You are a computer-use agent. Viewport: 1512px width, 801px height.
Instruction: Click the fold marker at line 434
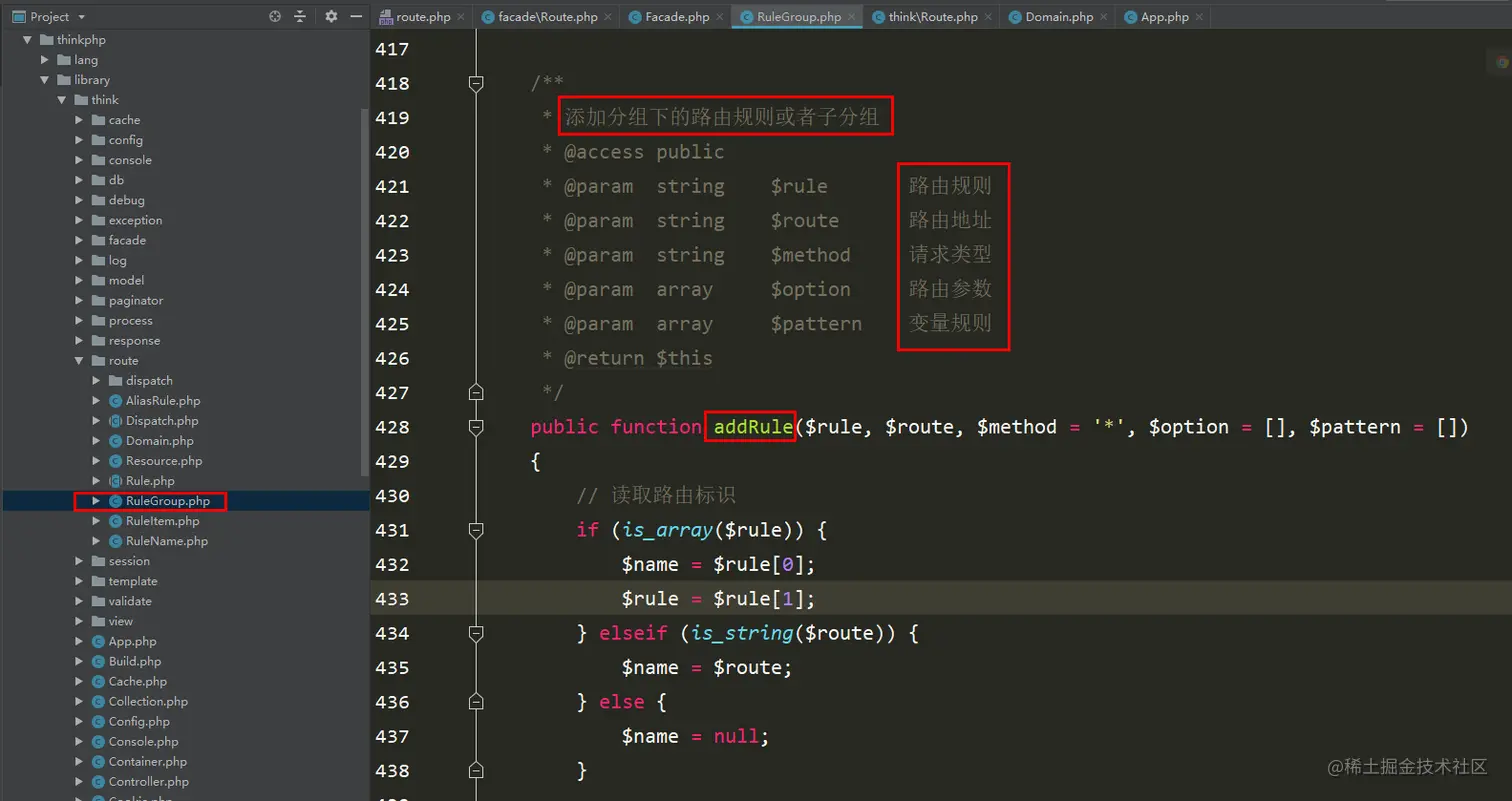[476, 633]
